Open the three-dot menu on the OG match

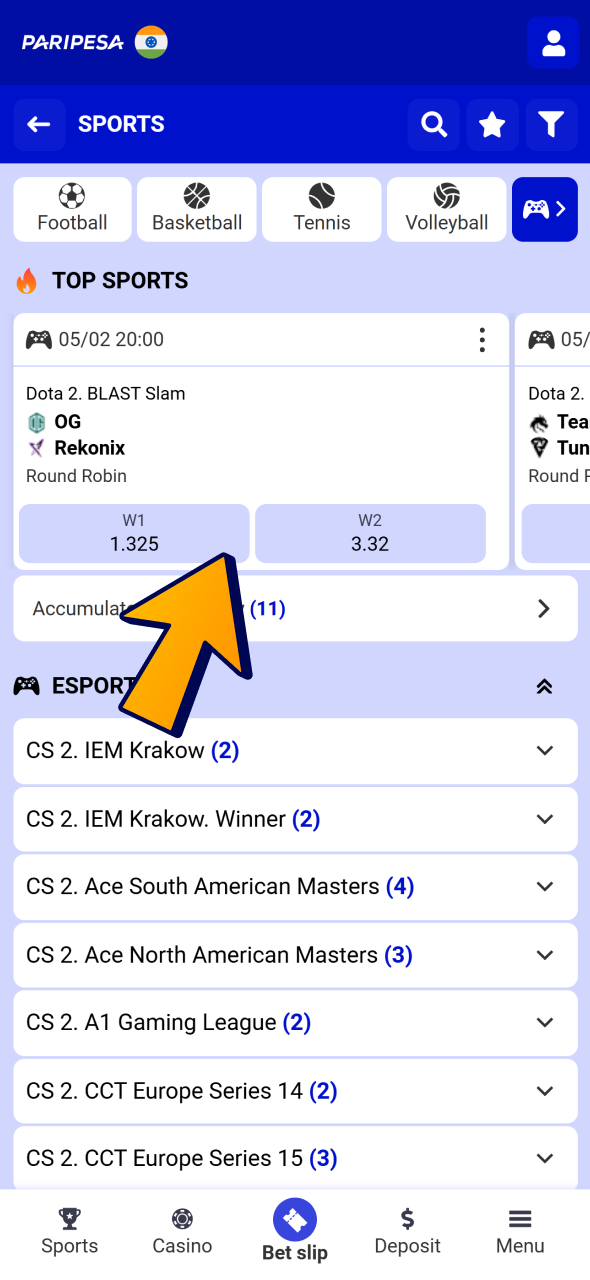tap(482, 340)
